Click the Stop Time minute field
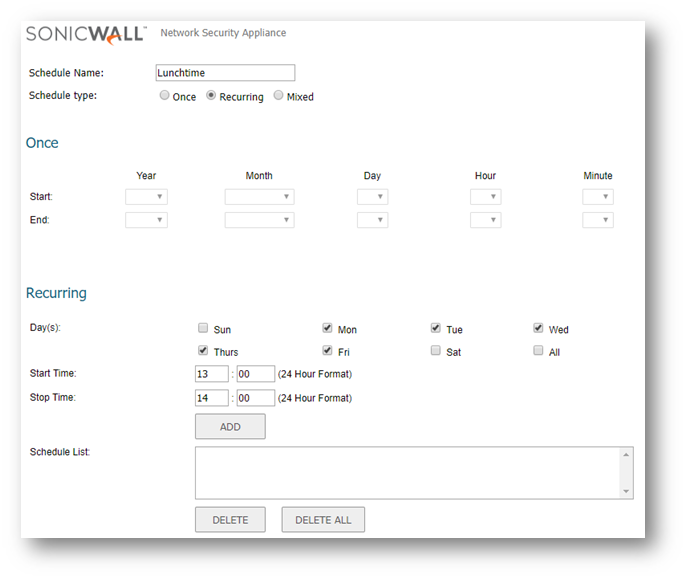Screen dimensions: 687x580 click(x=256, y=398)
